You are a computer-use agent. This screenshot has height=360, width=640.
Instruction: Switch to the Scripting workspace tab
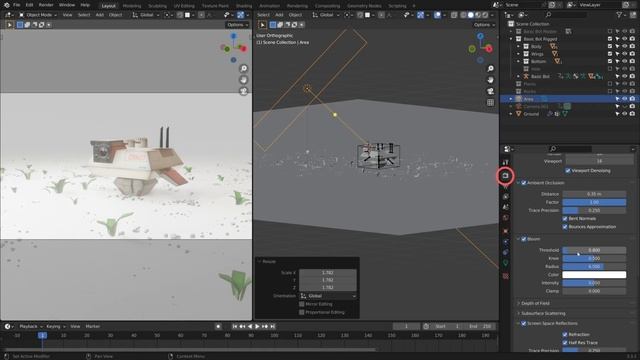click(397, 6)
